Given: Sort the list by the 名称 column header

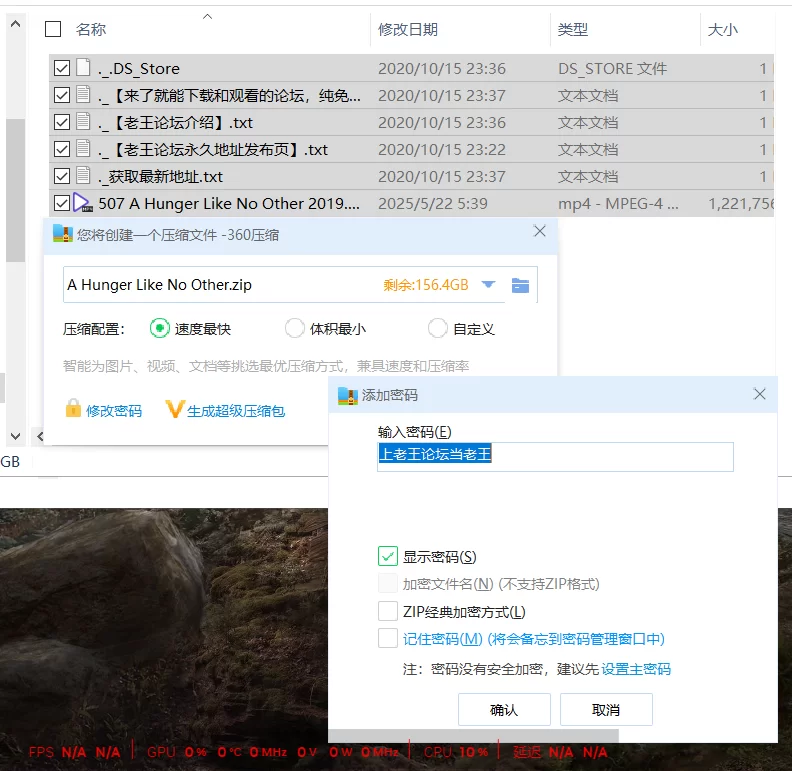Looking at the screenshot, I should pos(91,29).
